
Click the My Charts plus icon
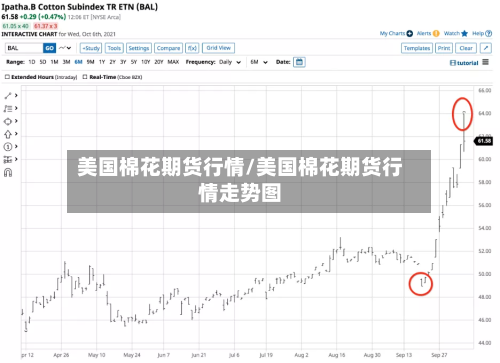point(410,33)
